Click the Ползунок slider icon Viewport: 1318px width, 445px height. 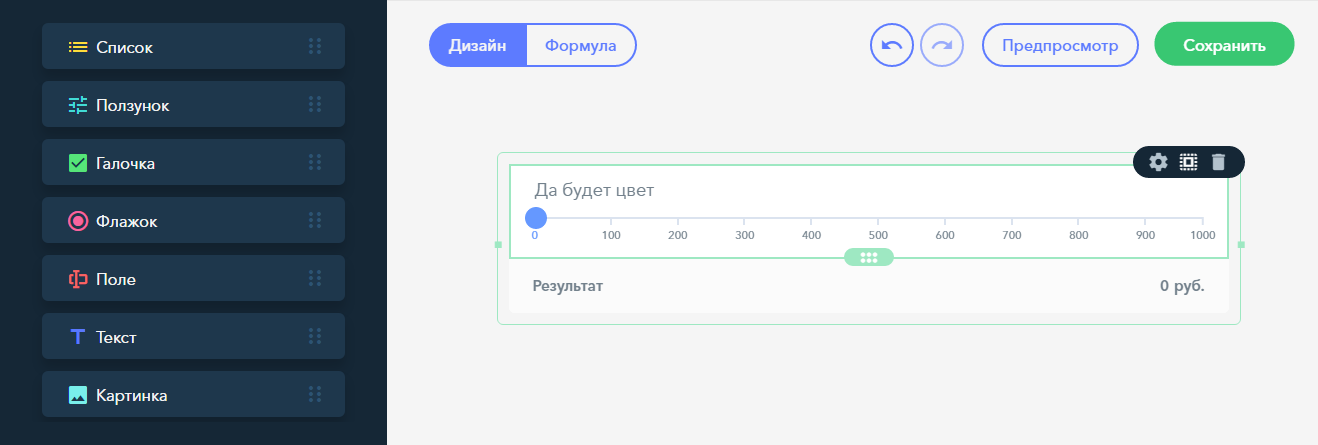click(78, 104)
